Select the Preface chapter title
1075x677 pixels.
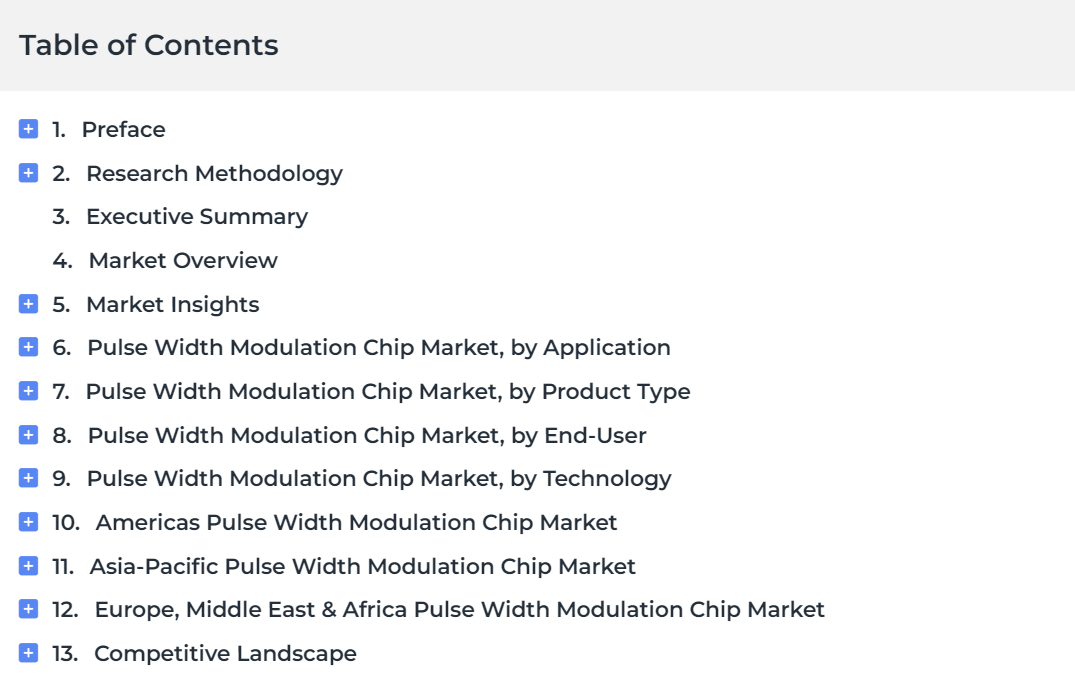(123, 130)
